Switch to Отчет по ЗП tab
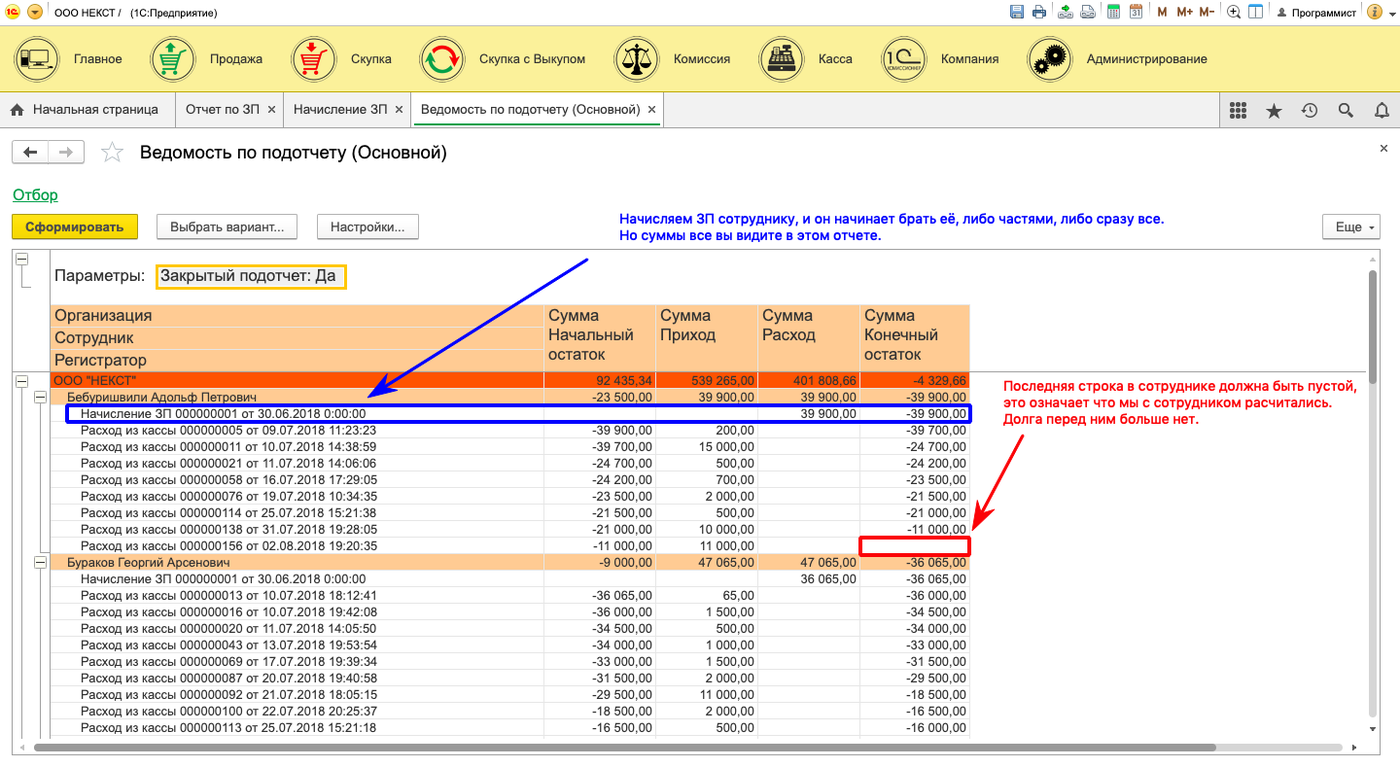This screenshot has height=767, width=1400. click(x=221, y=110)
